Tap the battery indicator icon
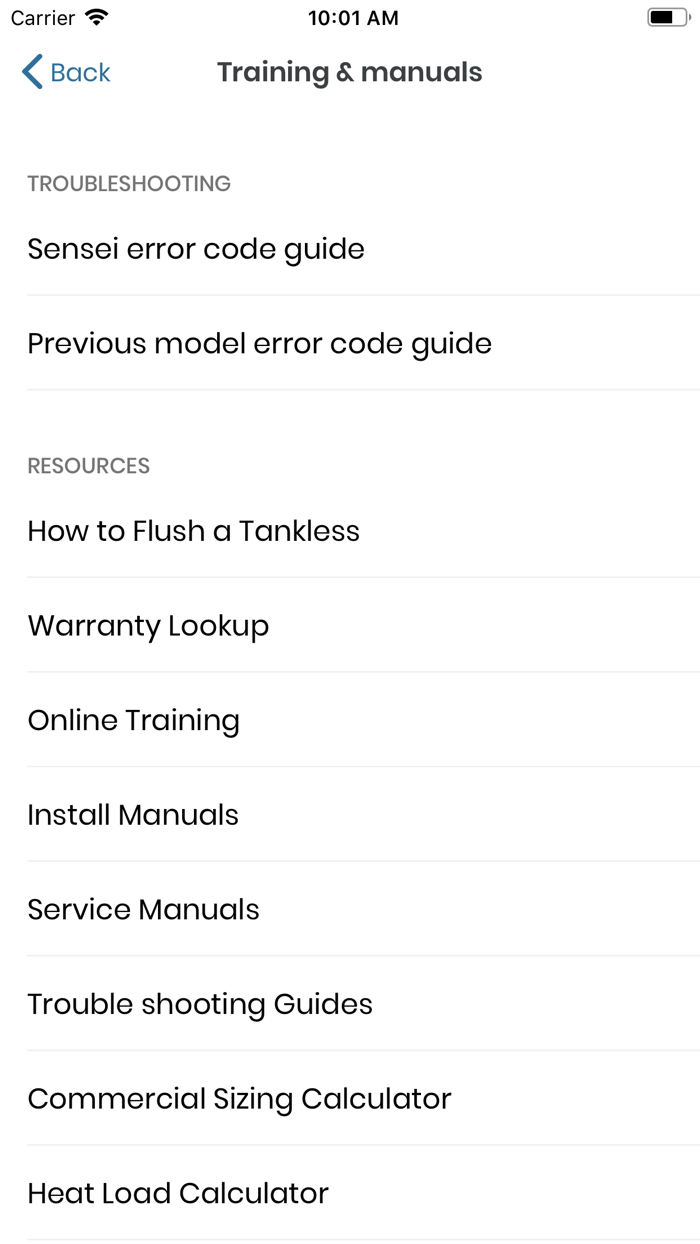The height and width of the screenshot is (1244, 700). coord(665,18)
